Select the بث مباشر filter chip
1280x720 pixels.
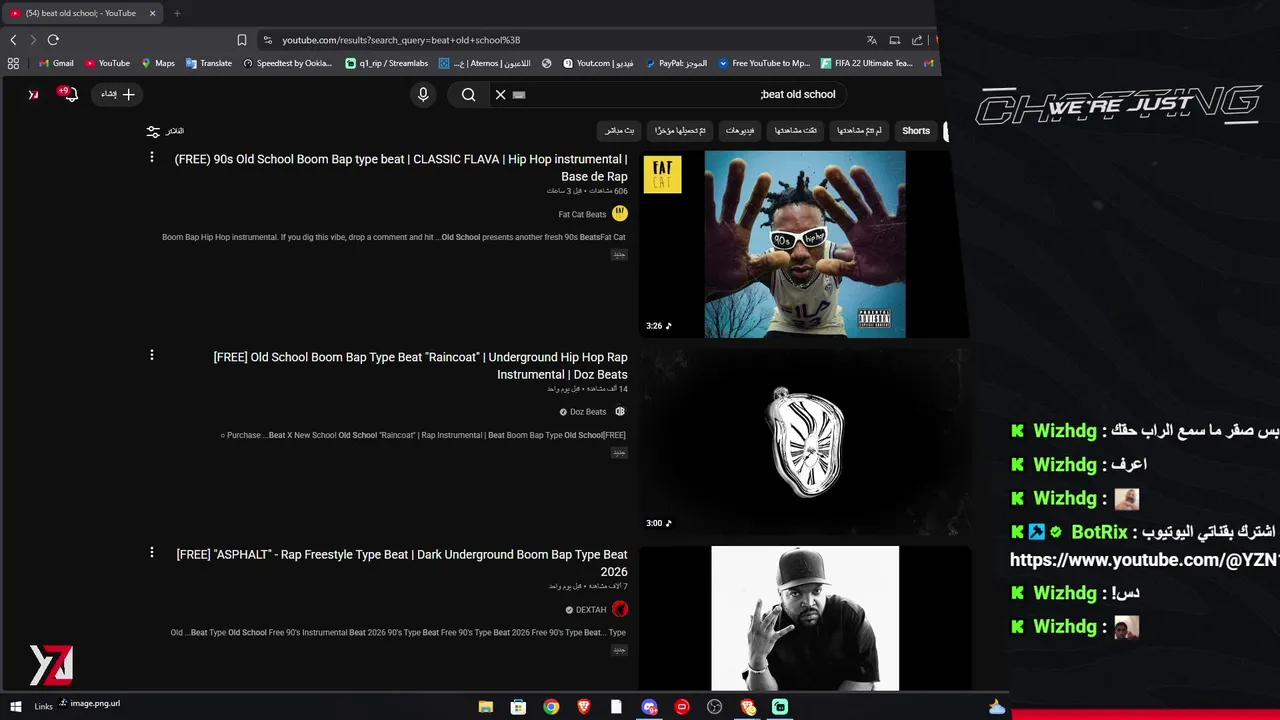[620, 131]
